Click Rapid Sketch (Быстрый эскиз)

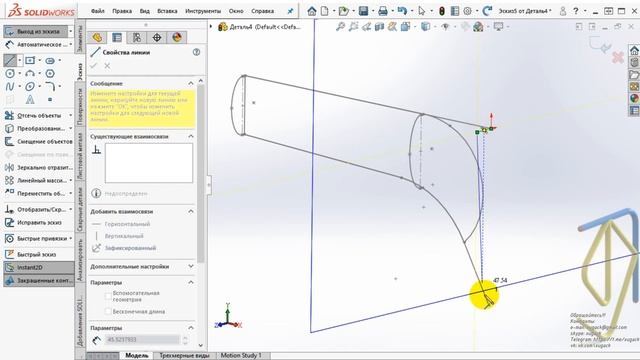click(31, 254)
